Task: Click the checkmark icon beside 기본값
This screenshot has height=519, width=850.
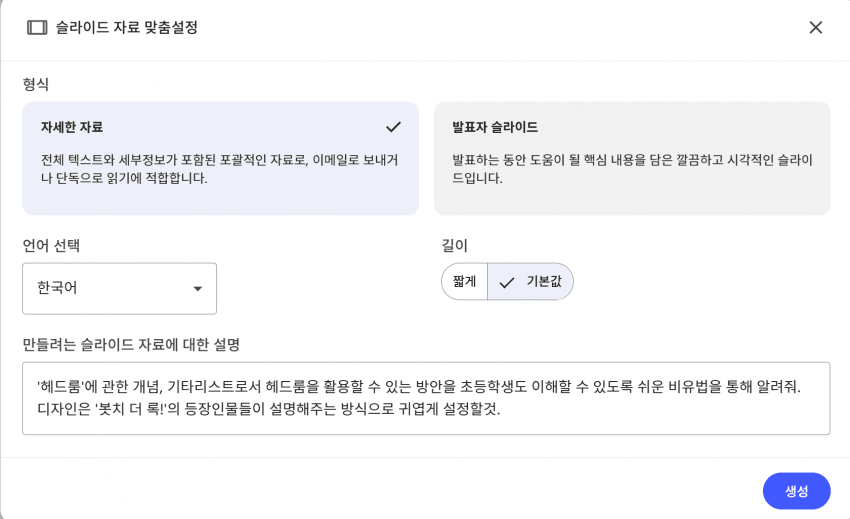Action: [x=507, y=282]
